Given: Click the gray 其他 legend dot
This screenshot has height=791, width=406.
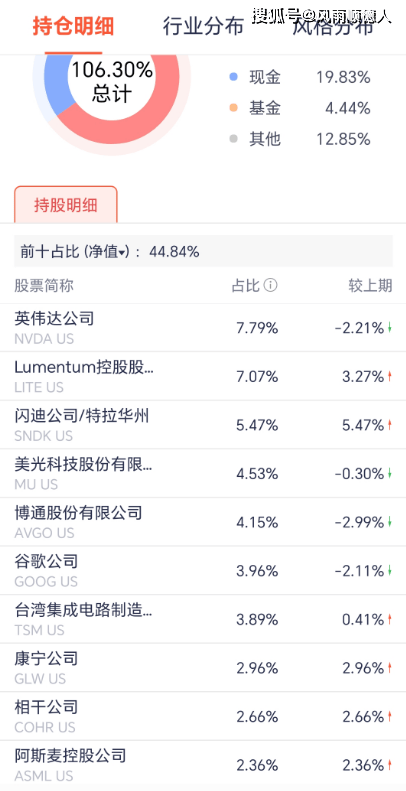Looking at the screenshot, I should point(233,139).
